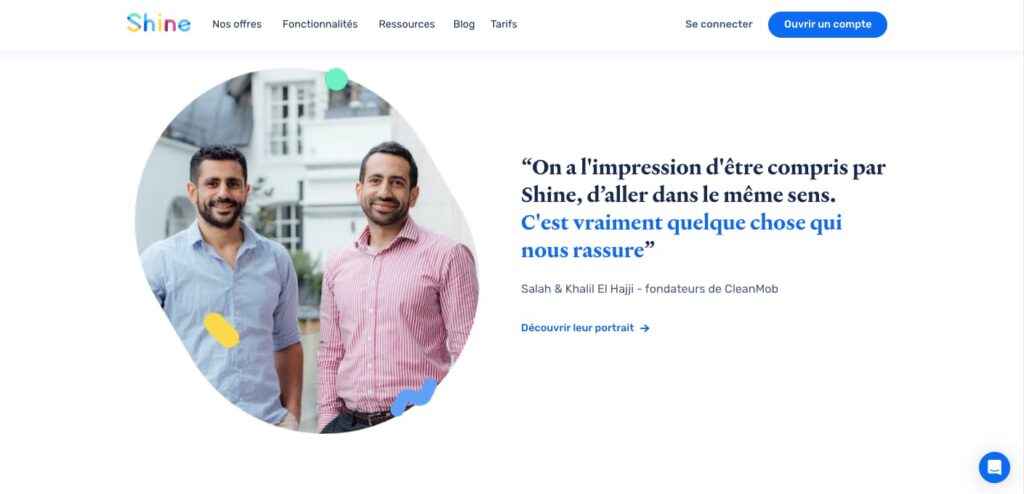The width and height of the screenshot is (1024, 494).
Task: Click the Shine logo
Action: coord(159,24)
